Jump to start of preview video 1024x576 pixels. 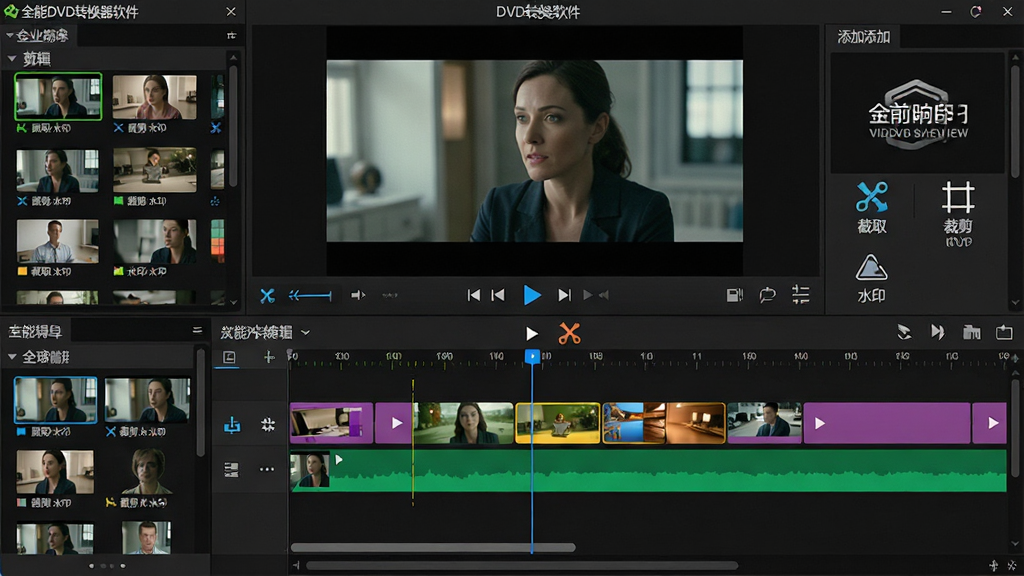tap(474, 295)
